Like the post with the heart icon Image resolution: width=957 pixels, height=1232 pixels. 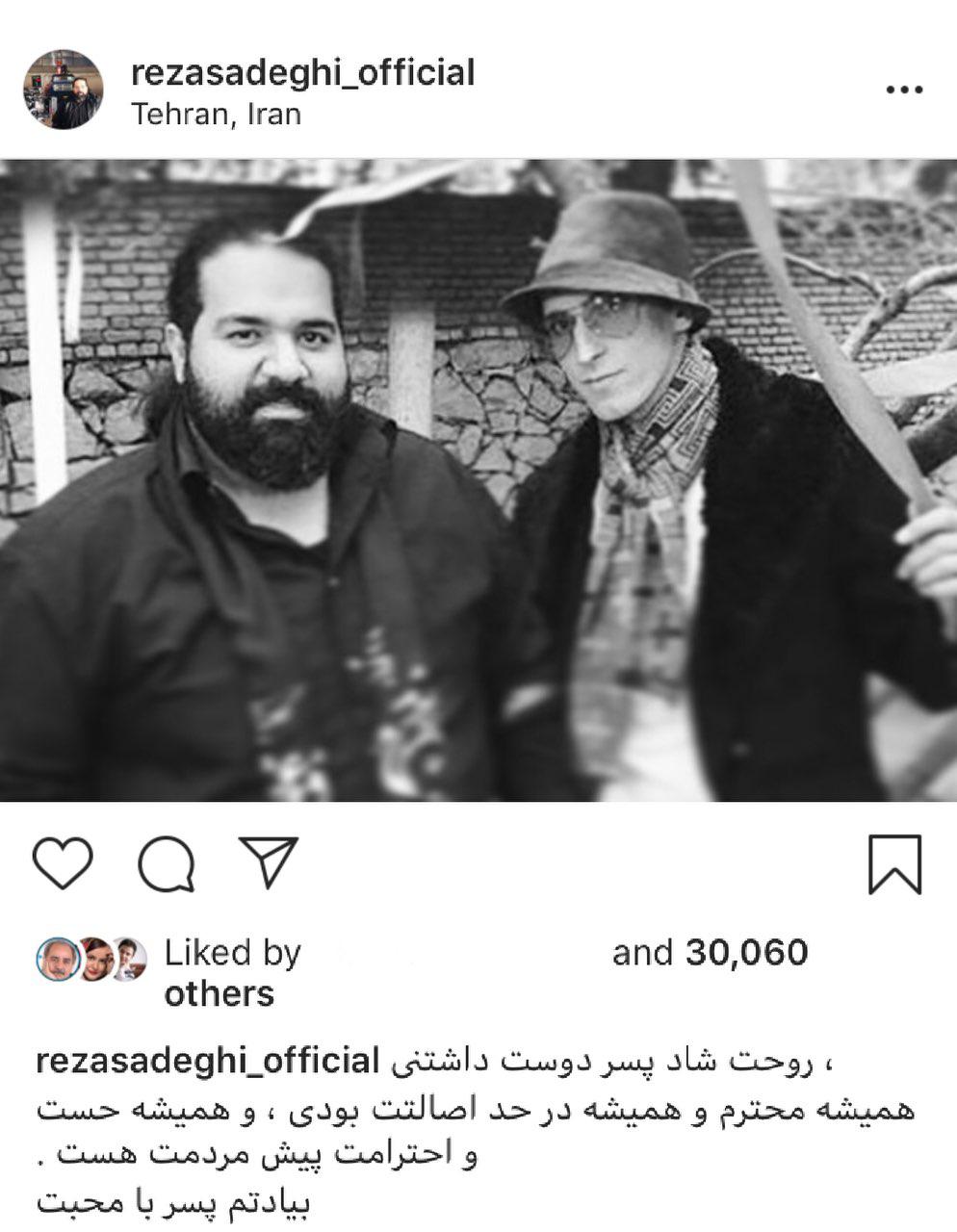tap(64, 862)
